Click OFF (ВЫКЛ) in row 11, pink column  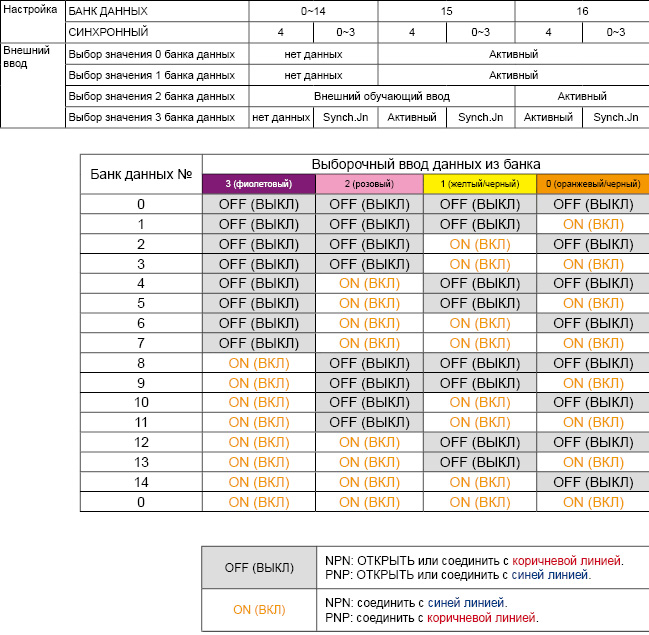369,422
